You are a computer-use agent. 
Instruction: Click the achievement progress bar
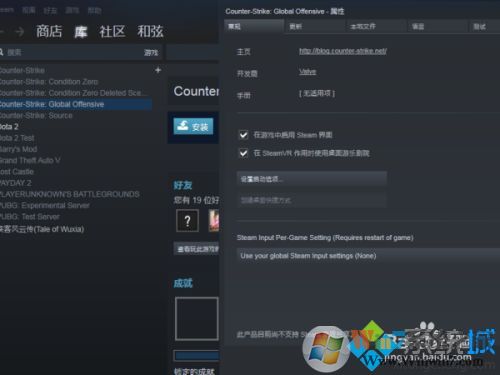coord(196,355)
